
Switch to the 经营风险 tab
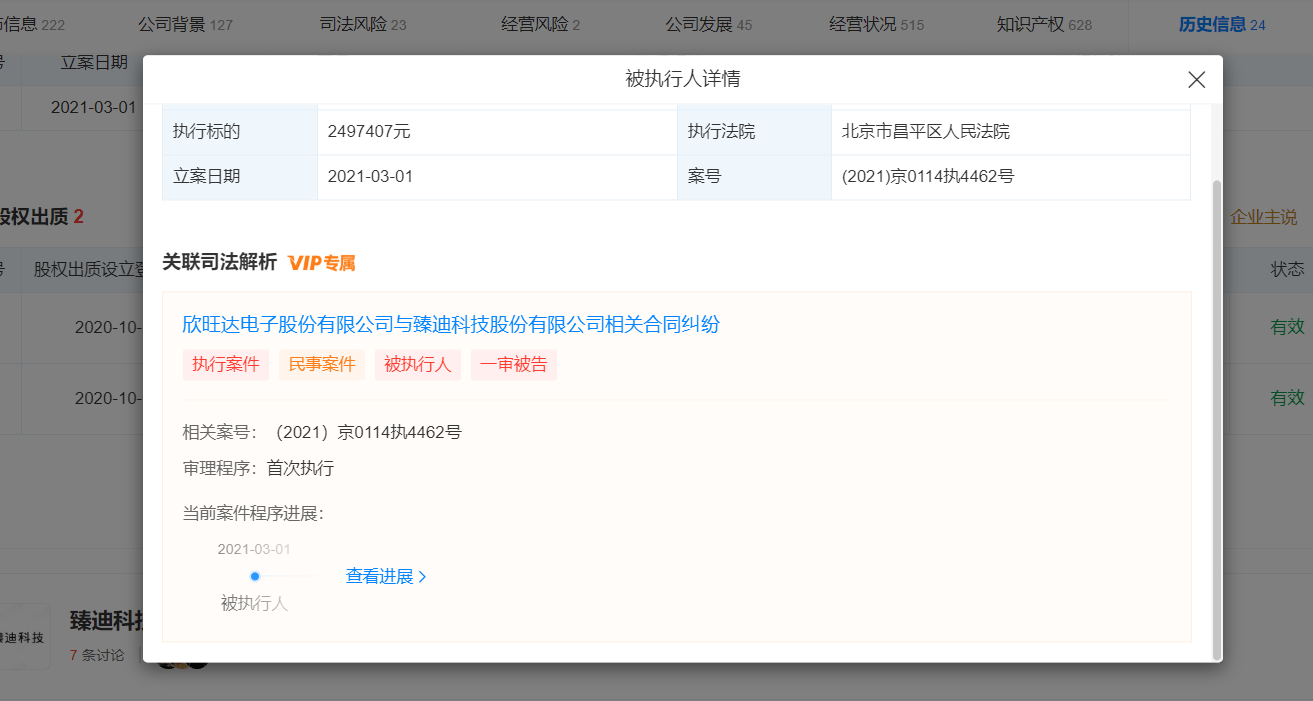541,24
